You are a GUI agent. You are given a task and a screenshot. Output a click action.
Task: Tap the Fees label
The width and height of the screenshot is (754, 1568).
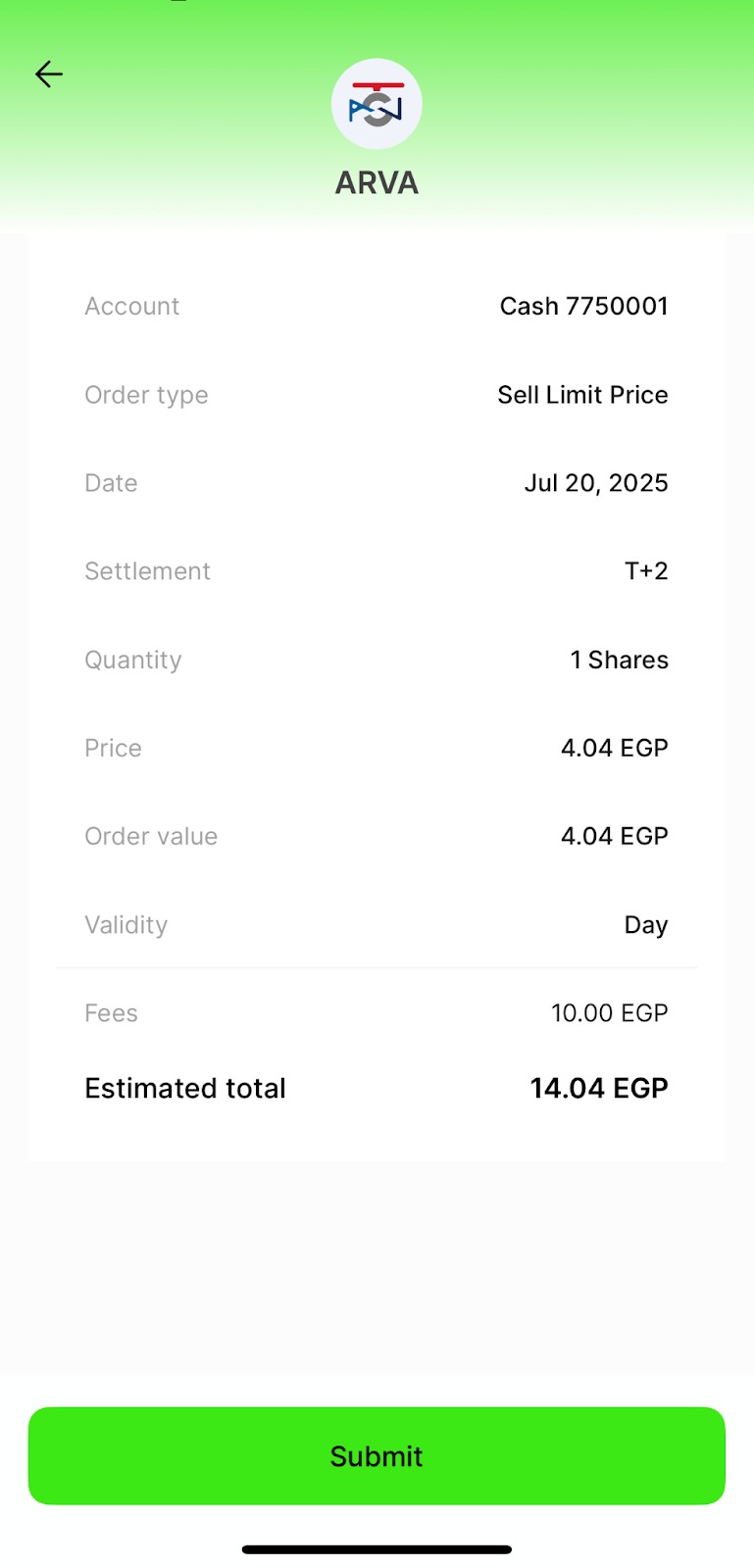pyautogui.click(x=111, y=1013)
